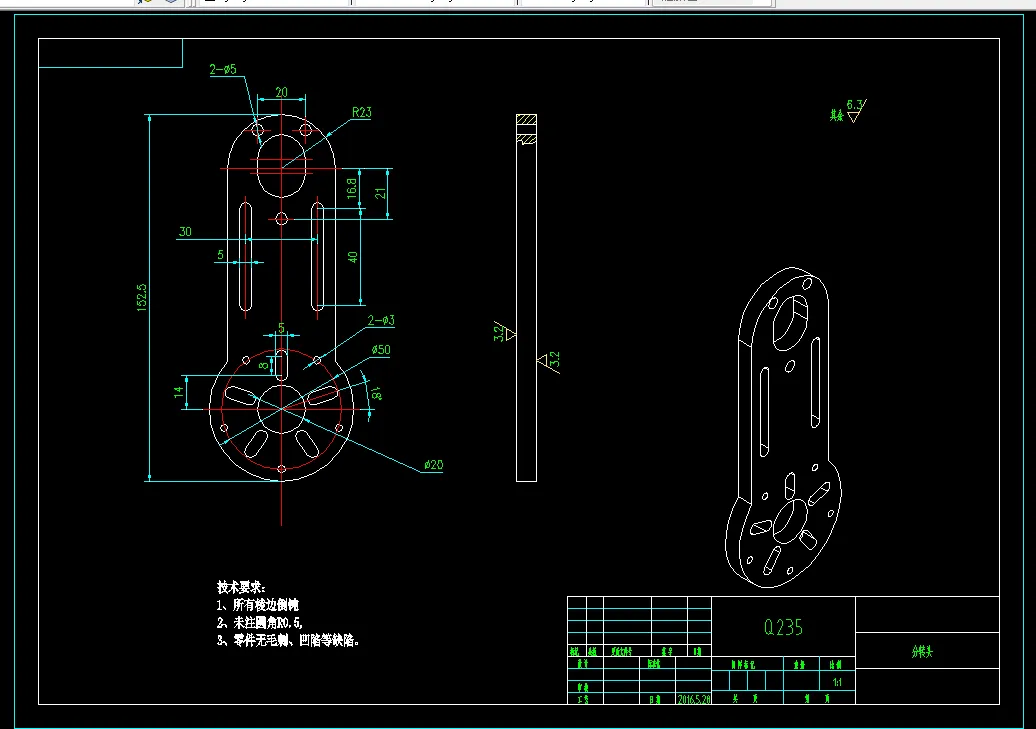The image size is (1036, 729).
Task: Click the 16.8 vertical dimension text
Action: coord(352,188)
